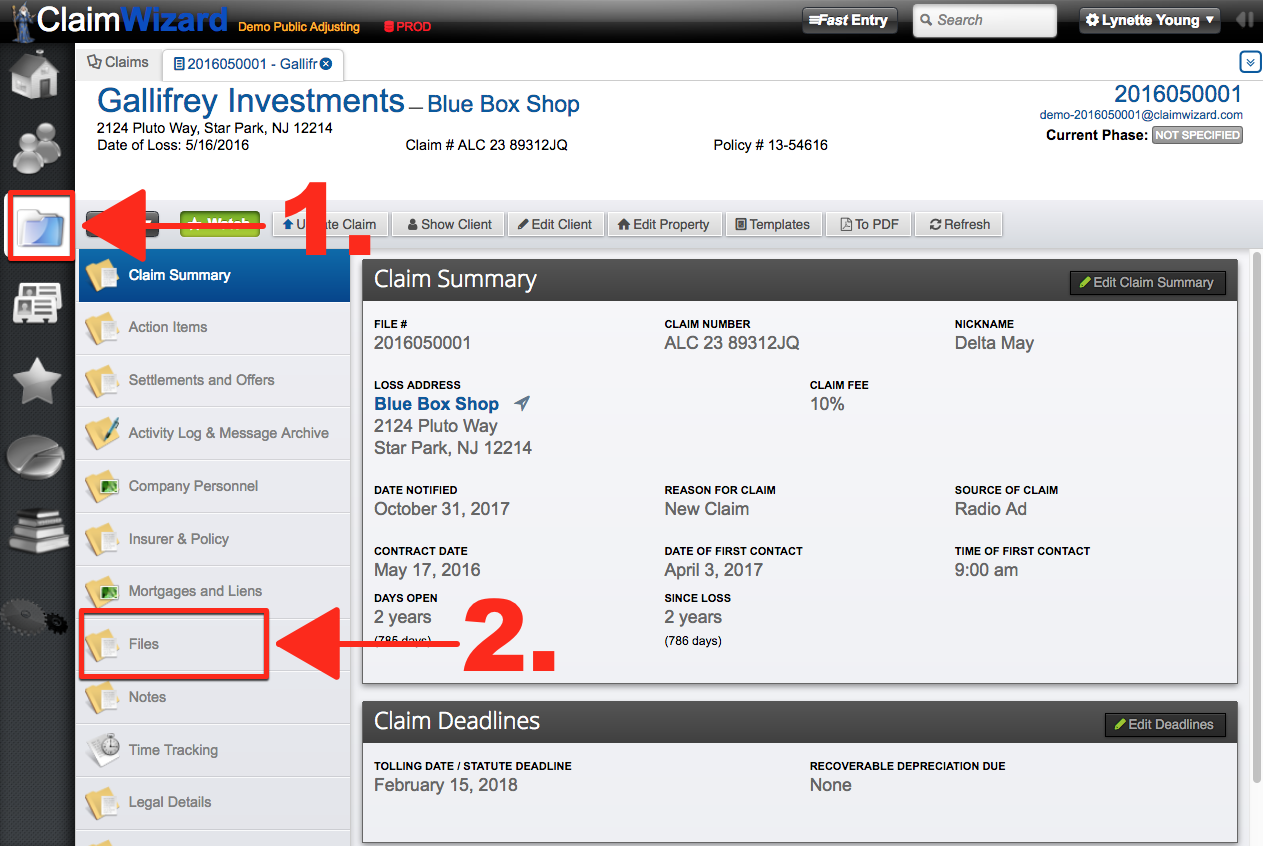Switch to the Claims tab
The height and width of the screenshot is (846, 1263).
[118, 62]
